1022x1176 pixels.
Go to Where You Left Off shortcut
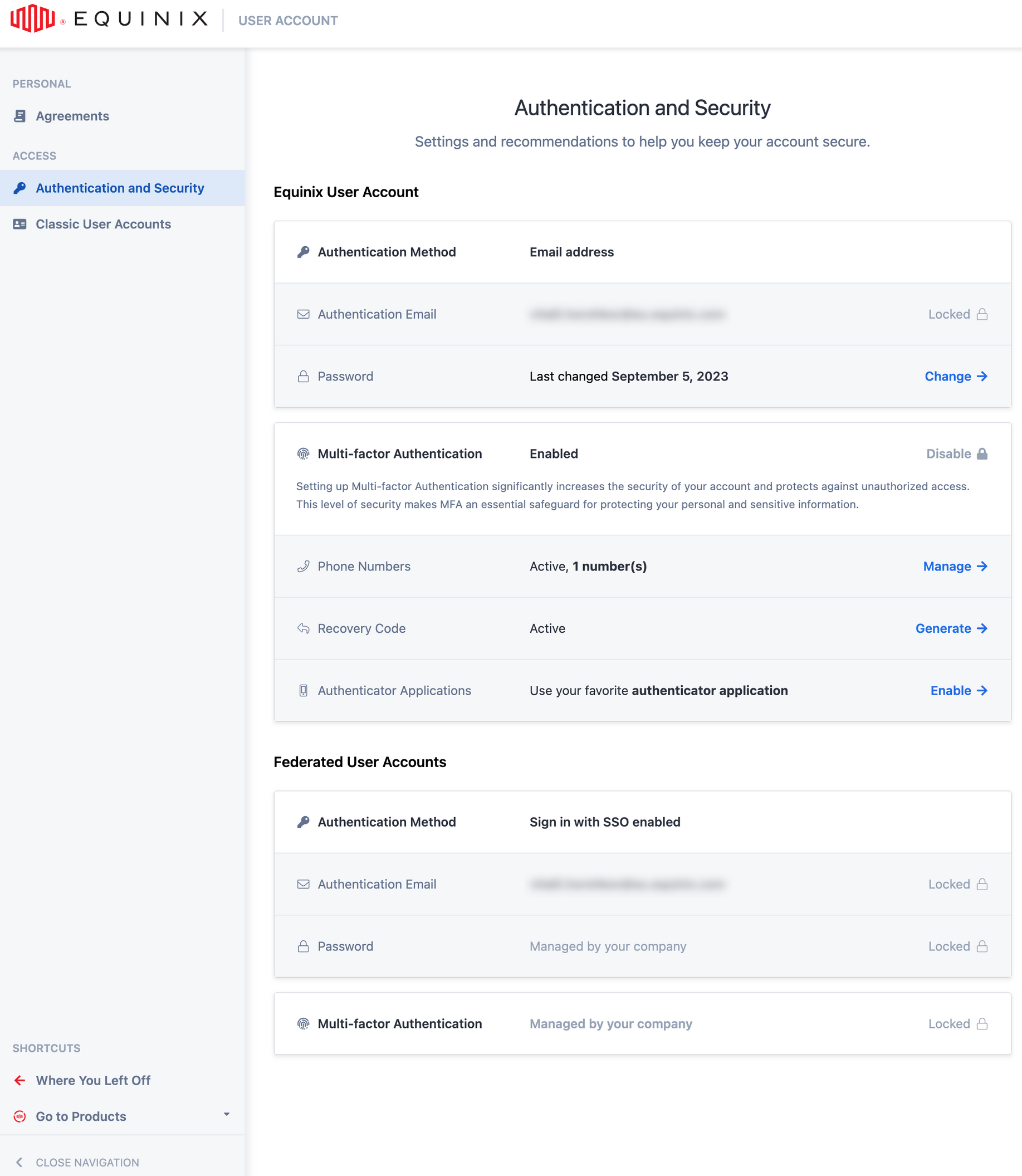click(x=122, y=1080)
